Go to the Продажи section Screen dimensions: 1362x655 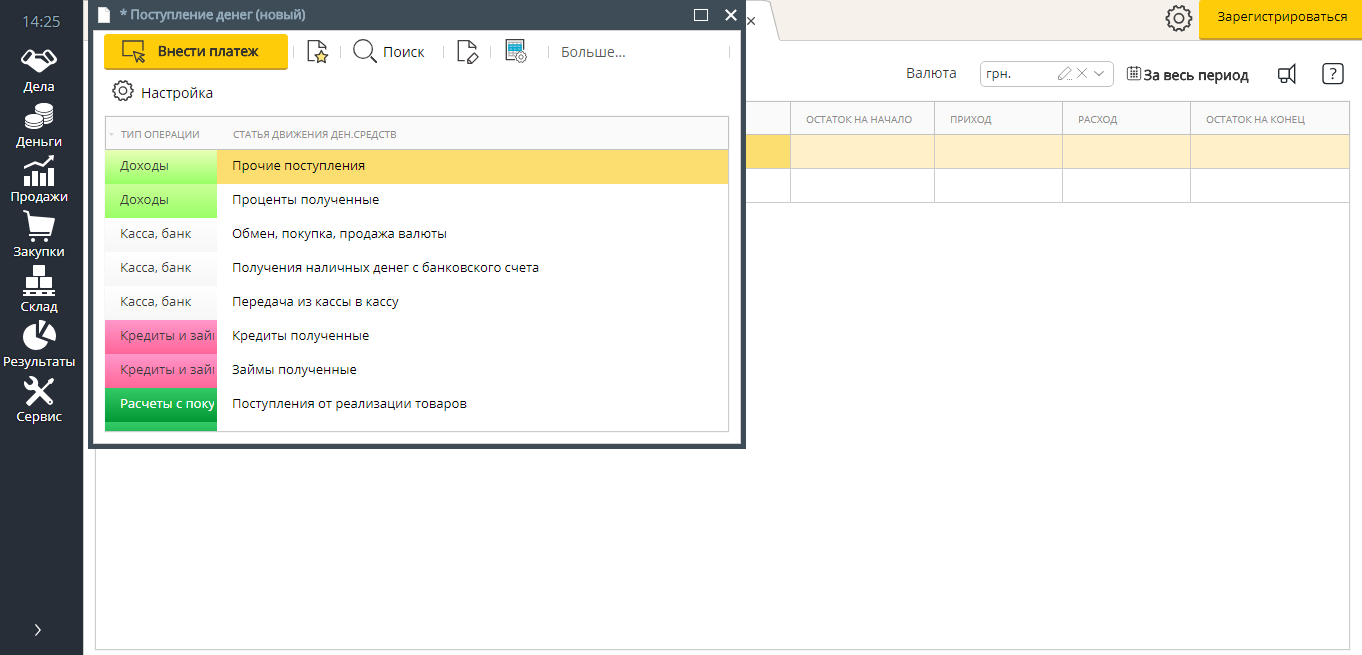pyautogui.click(x=39, y=180)
